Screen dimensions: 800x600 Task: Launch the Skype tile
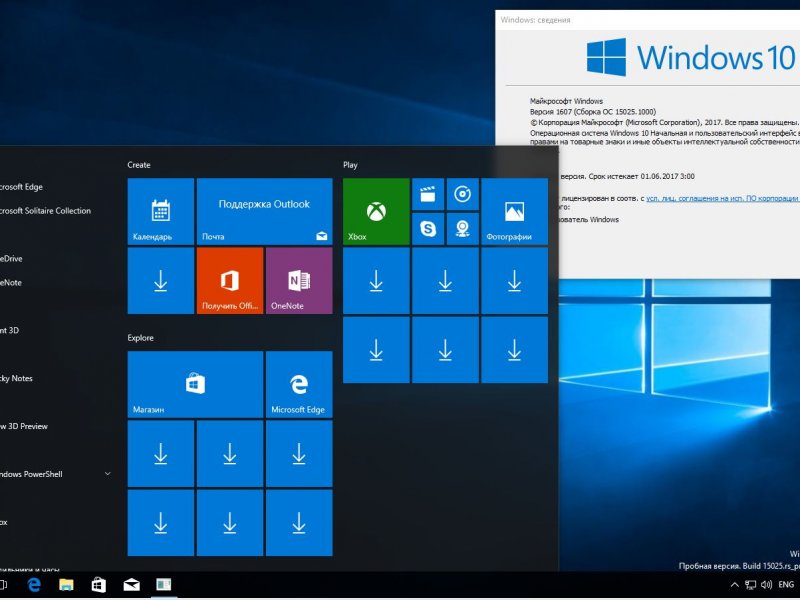coord(428,229)
